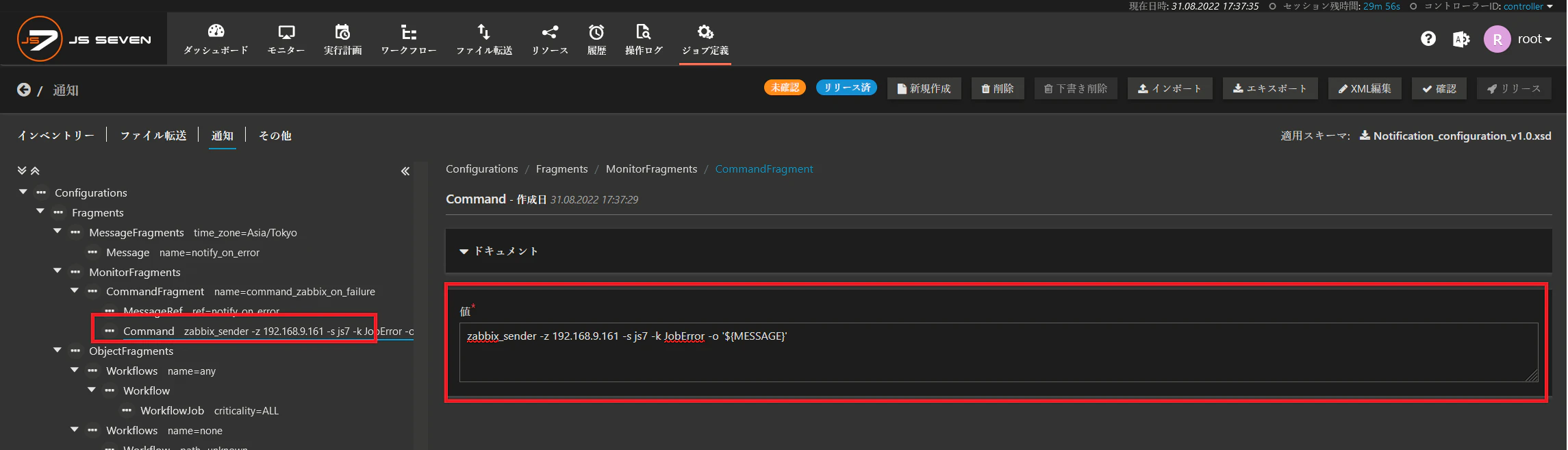The width and height of the screenshot is (1568, 450).
Task: Open the Job Definition (ジョブ定義) view
Action: click(x=705, y=40)
